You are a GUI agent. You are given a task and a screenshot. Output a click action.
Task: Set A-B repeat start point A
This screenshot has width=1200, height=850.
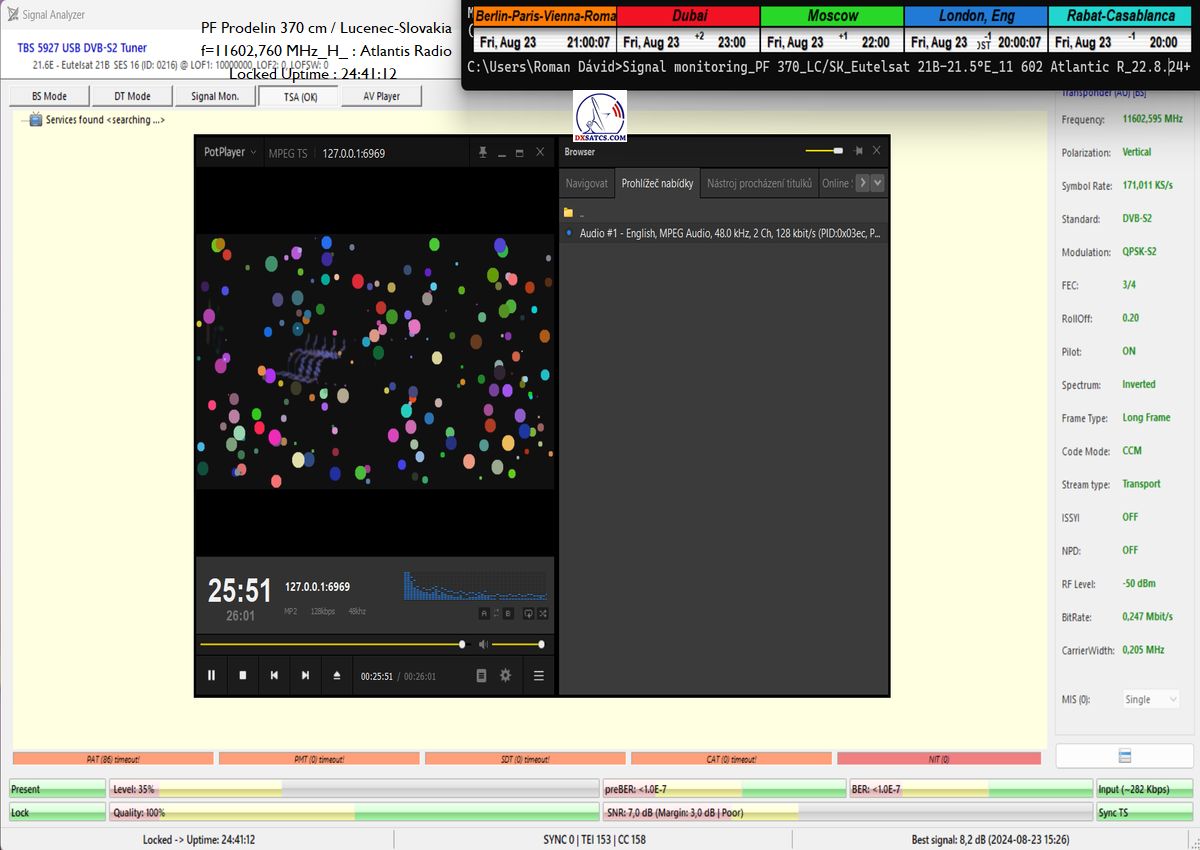tap(484, 613)
